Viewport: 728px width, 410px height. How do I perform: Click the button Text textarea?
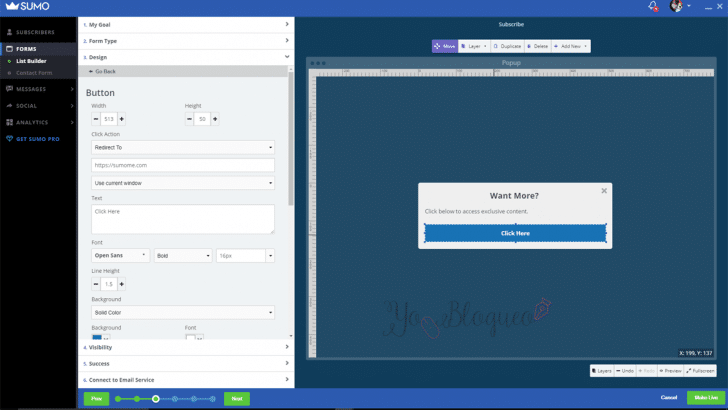point(183,219)
